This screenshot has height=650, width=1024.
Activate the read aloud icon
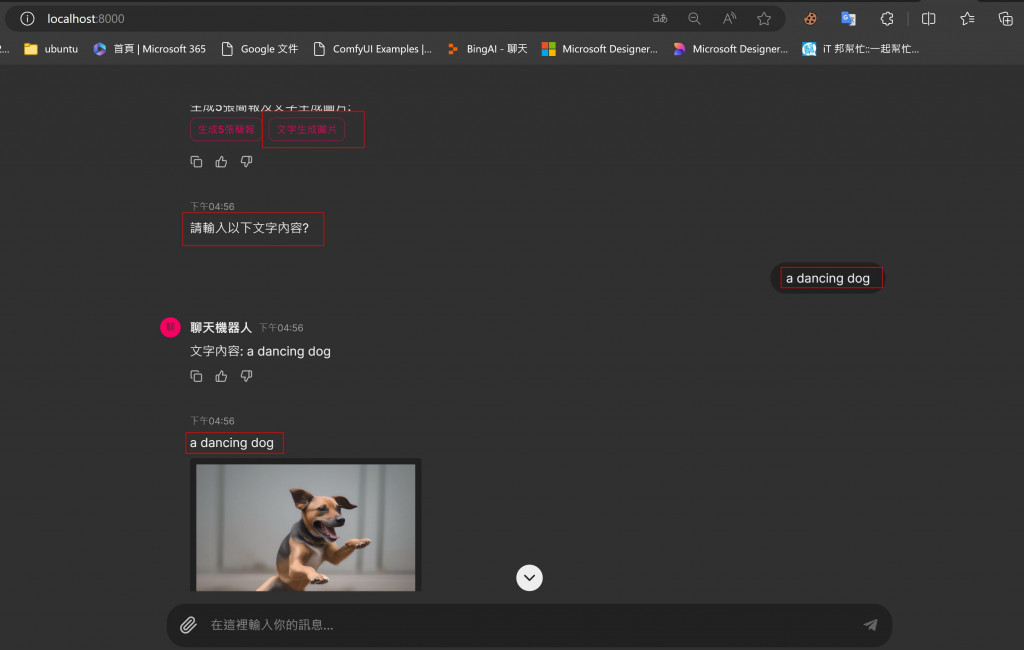coord(729,18)
